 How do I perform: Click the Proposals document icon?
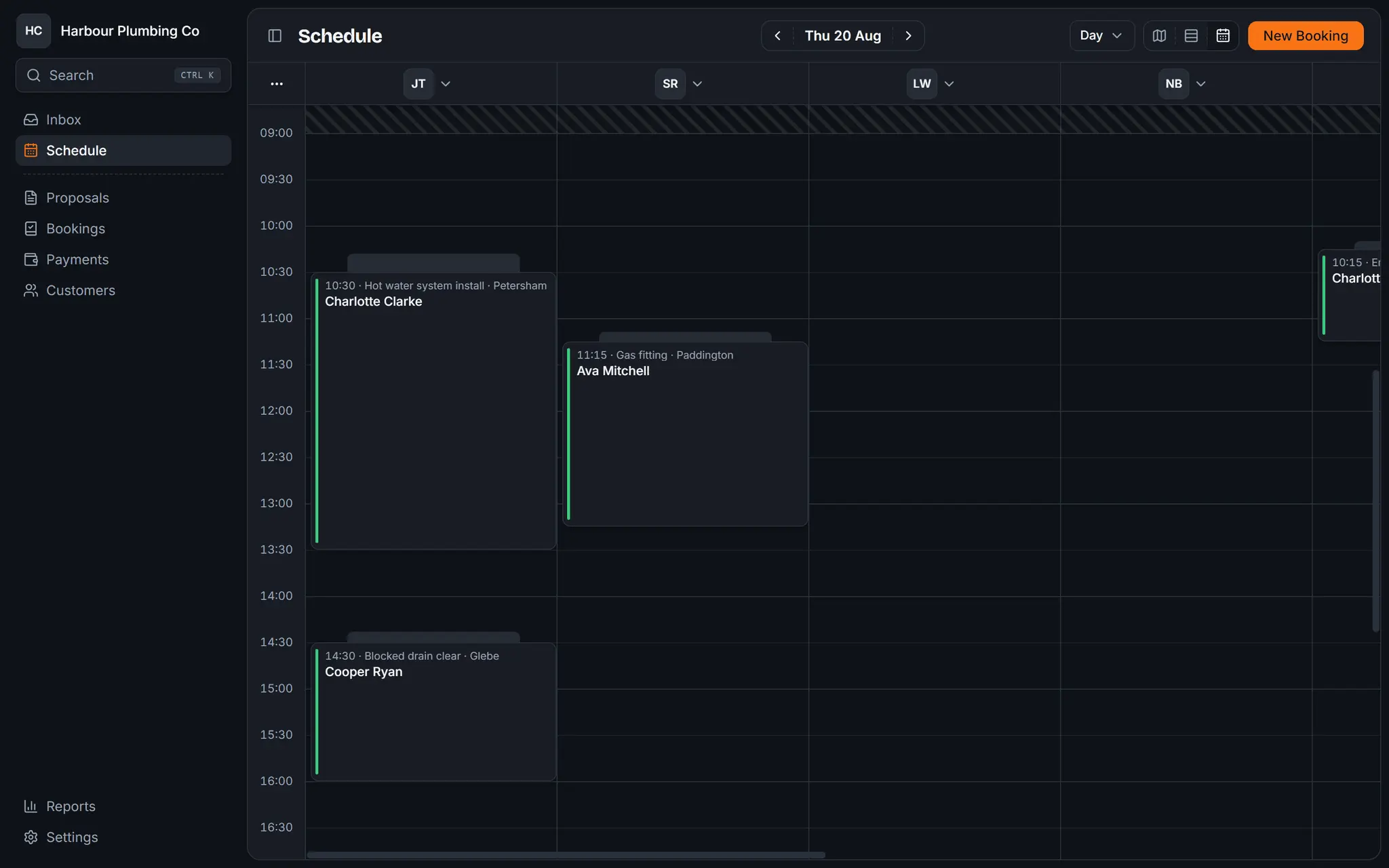31,198
